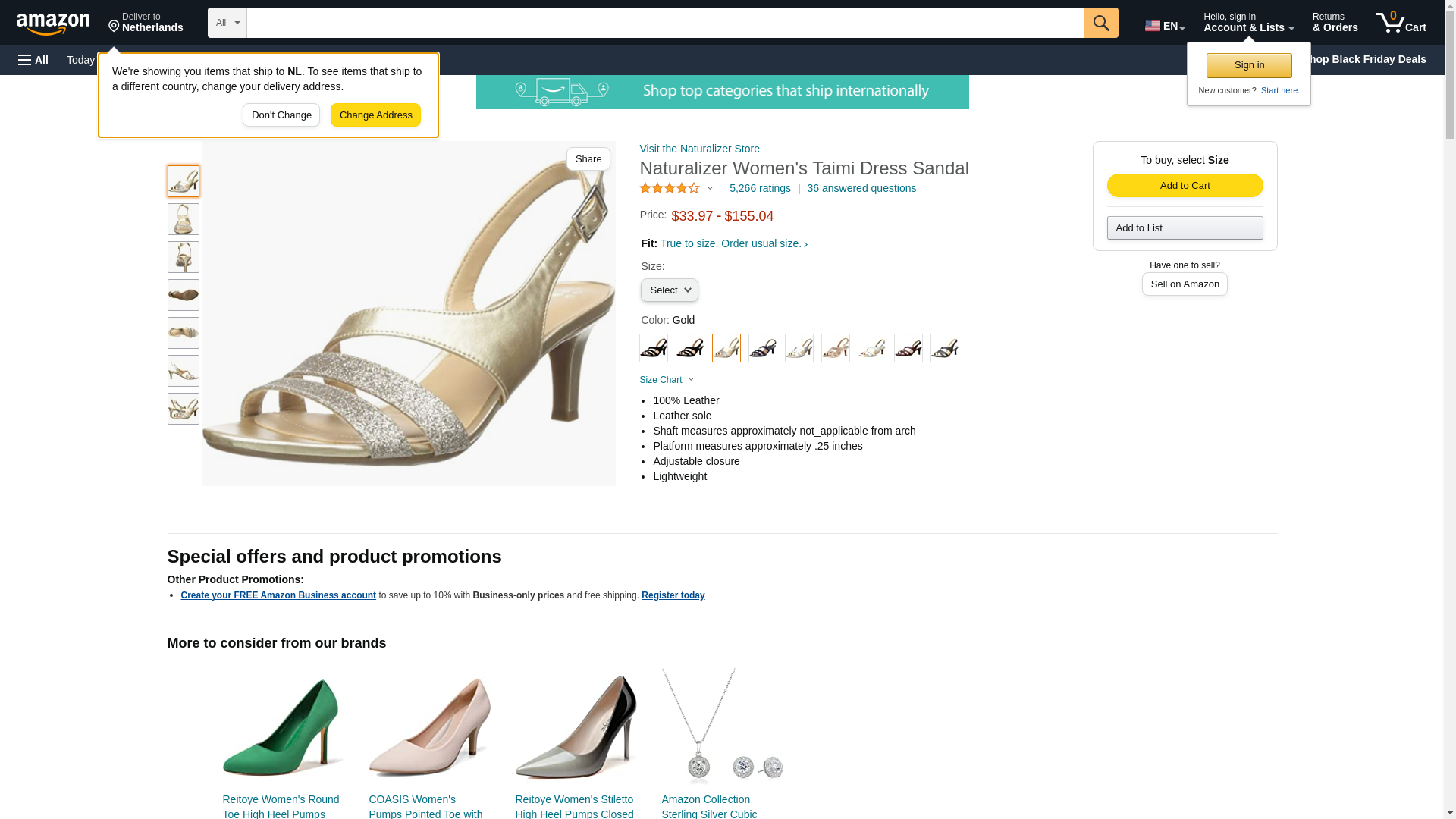
Task: Expand the Size Chart
Action: tap(667, 380)
